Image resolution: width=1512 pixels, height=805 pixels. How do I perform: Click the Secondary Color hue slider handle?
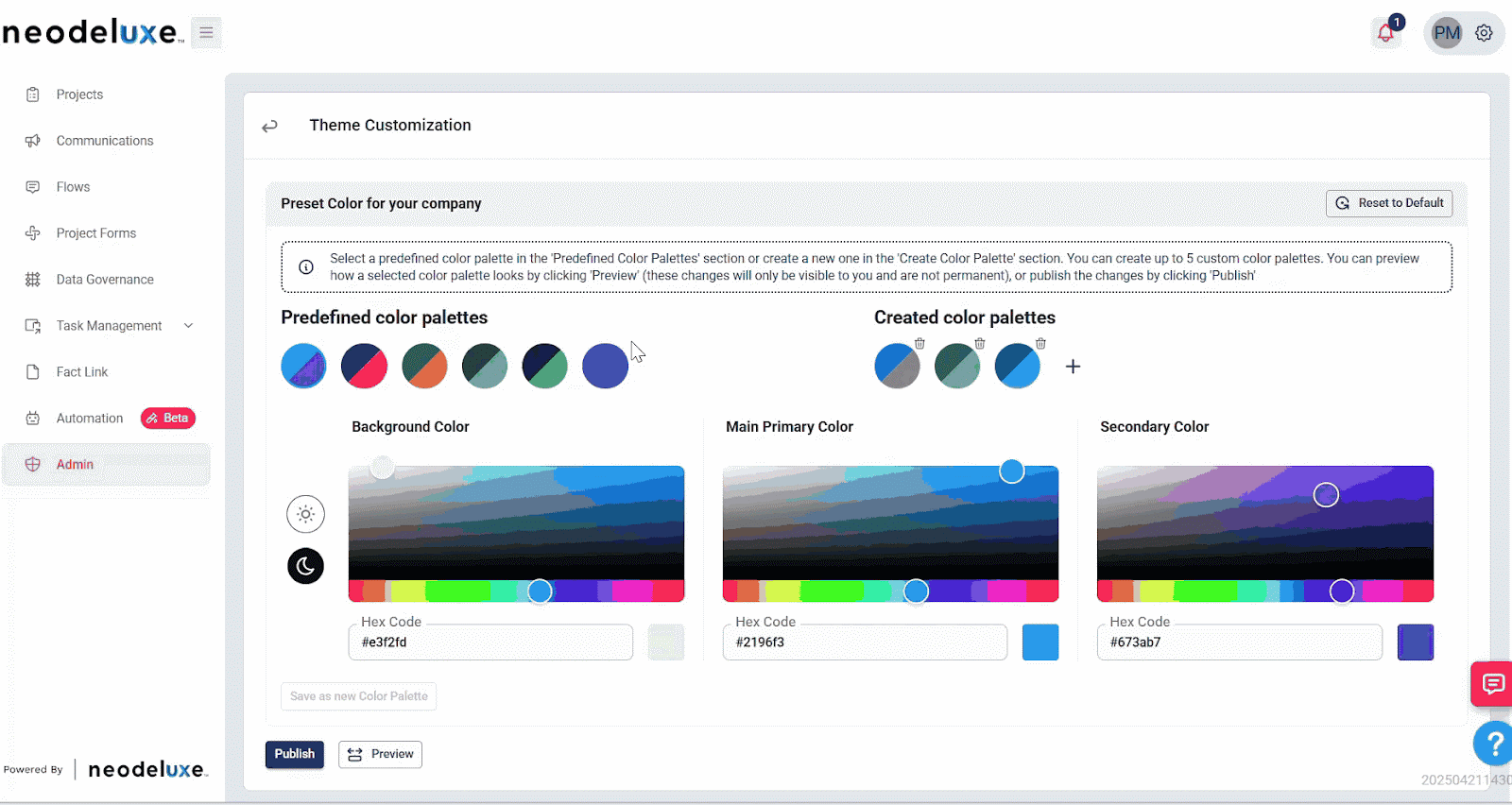(x=1342, y=591)
